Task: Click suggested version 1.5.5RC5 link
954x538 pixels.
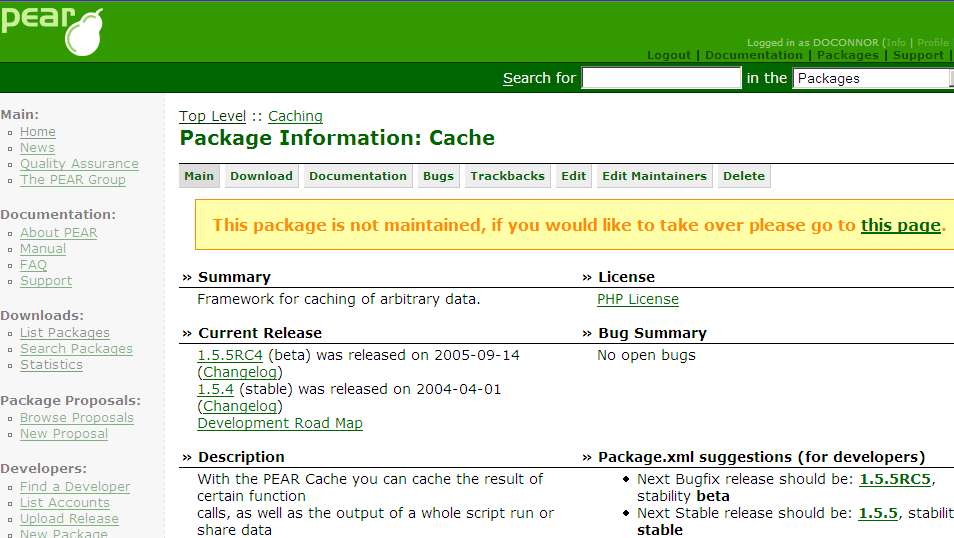Action: [895, 480]
